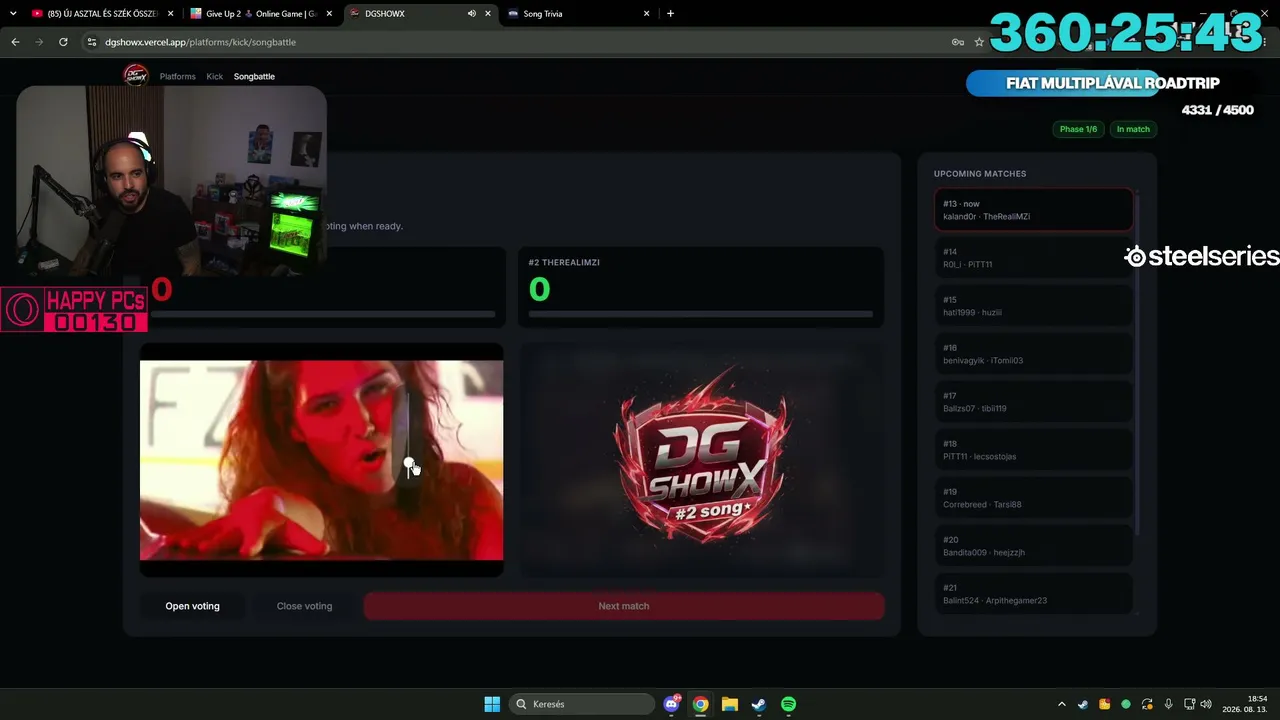Image resolution: width=1280 pixels, height=720 pixels.
Task: Open Steam from the taskbar
Action: 759,704
